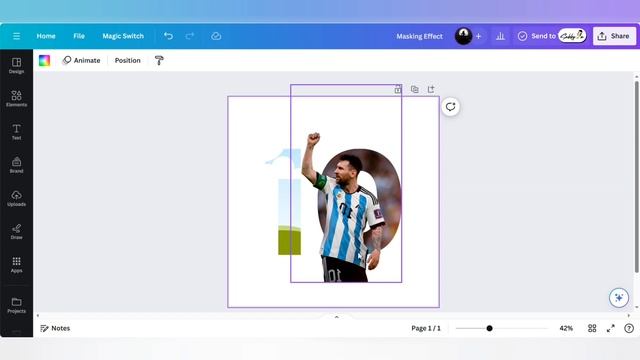640x360 pixels.
Task: Open grid view of pages
Action: [592, 328]
